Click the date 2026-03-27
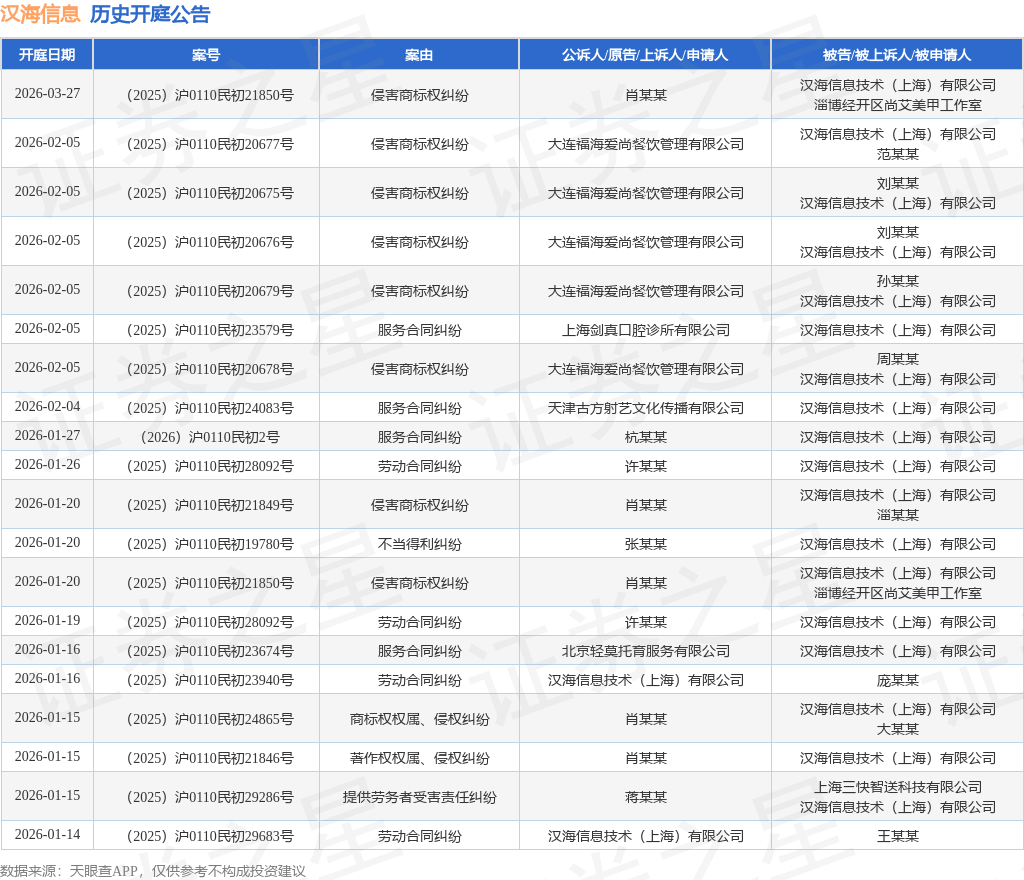 48,93
